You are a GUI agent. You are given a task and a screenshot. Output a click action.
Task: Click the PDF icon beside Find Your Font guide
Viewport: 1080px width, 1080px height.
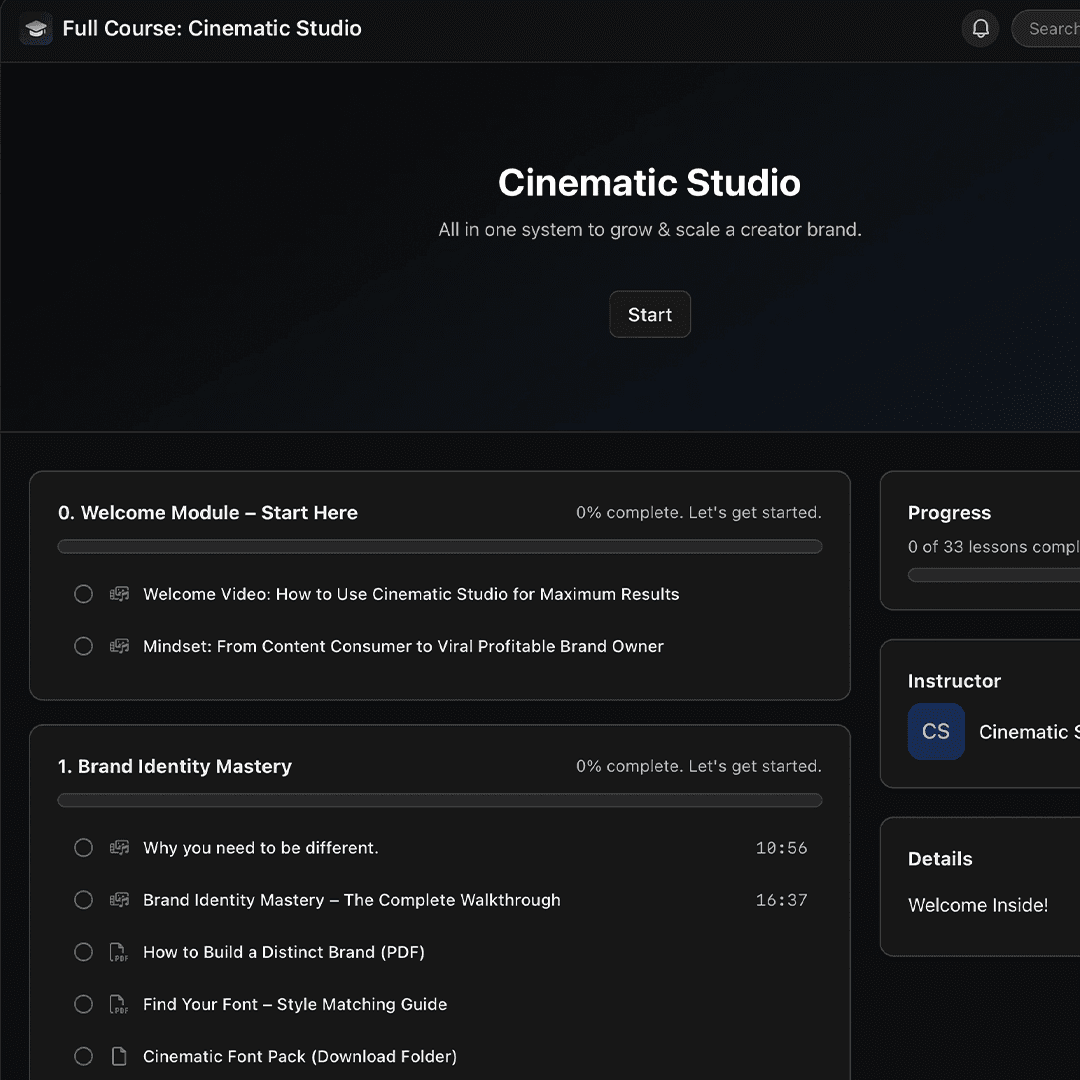point(118,1004)
